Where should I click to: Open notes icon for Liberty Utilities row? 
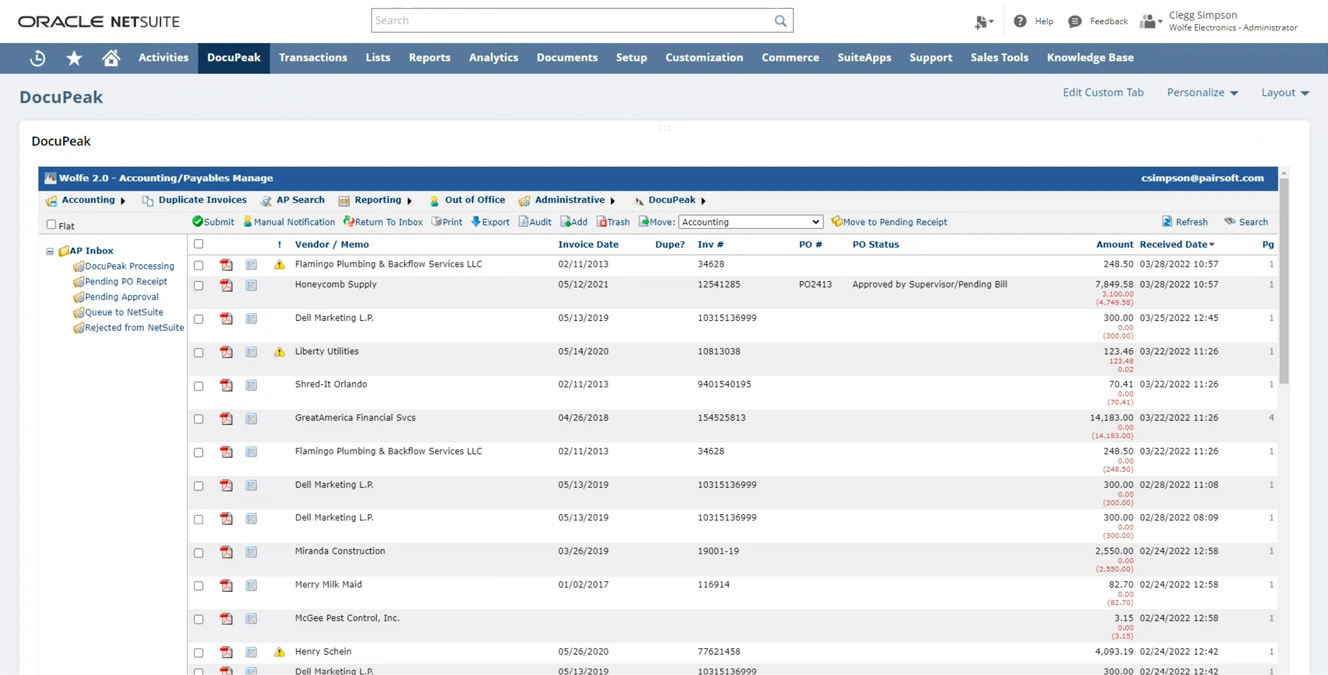pyautogui.click(x=251, y=352)
